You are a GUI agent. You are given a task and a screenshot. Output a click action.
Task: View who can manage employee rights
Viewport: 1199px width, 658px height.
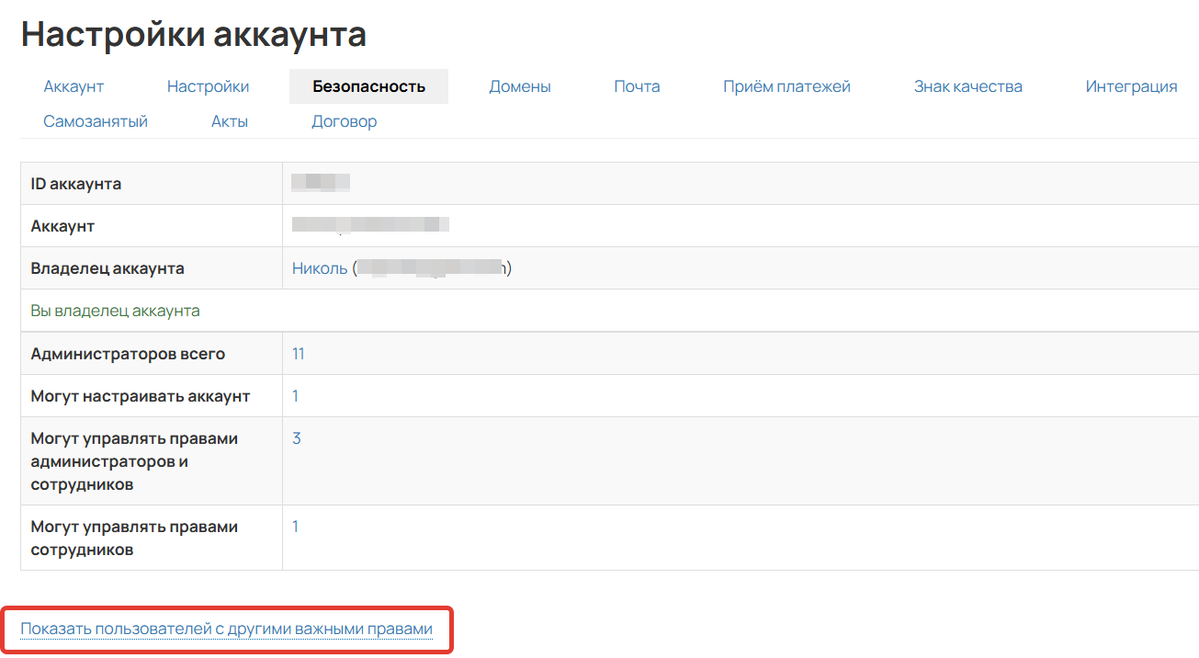pos(294,525)
